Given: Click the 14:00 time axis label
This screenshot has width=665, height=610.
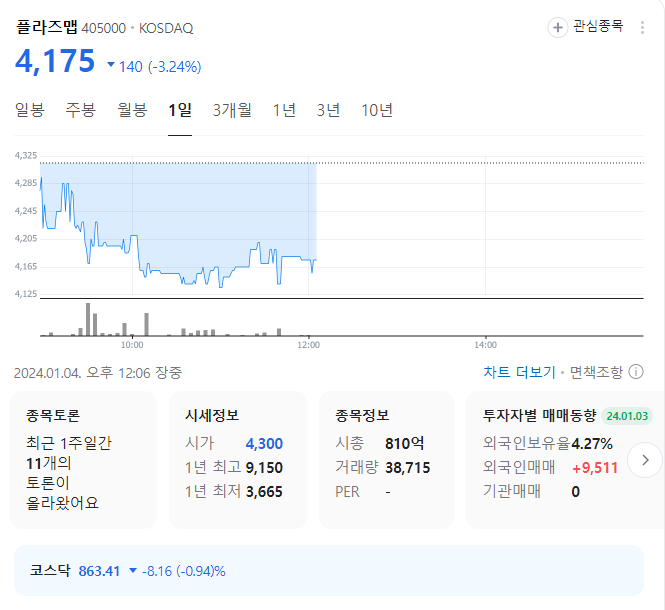Looking at the screenshot, I should point(485,345).
